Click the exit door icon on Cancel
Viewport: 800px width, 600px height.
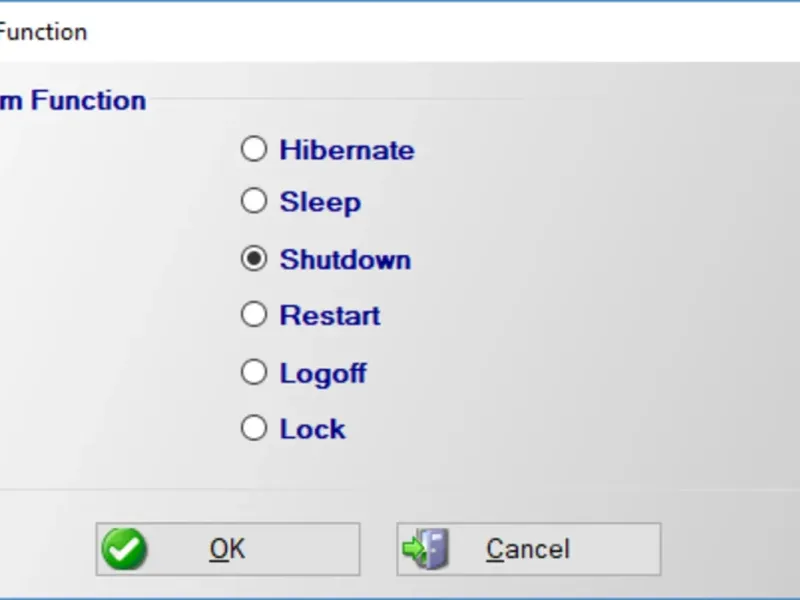click(x=426, y=549)
